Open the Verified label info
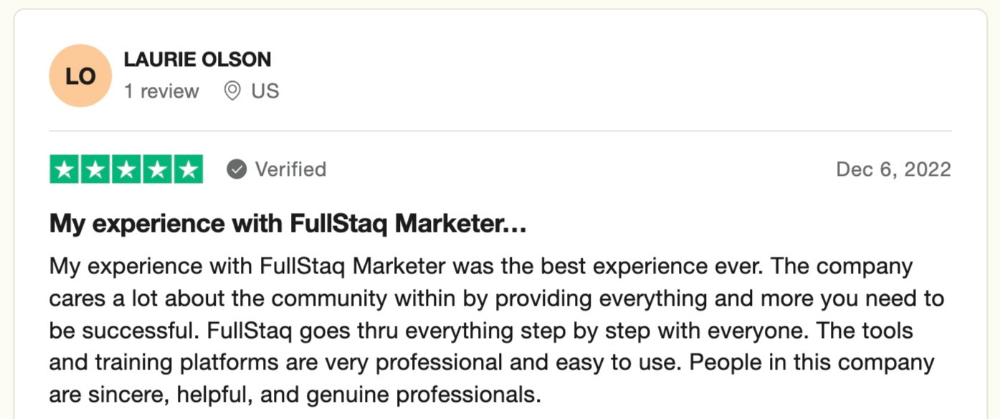Viewport: 1000px width, 419px height. click(291, 169)
